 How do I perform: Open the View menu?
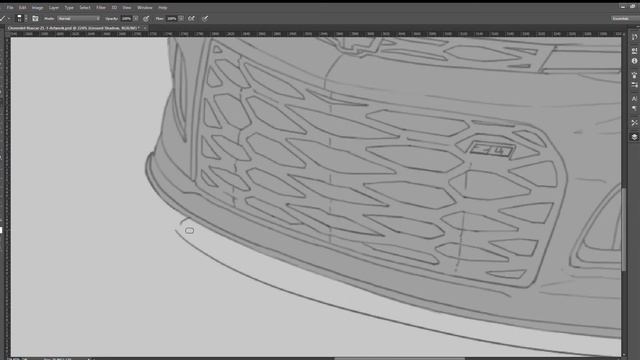click(127, 7)
